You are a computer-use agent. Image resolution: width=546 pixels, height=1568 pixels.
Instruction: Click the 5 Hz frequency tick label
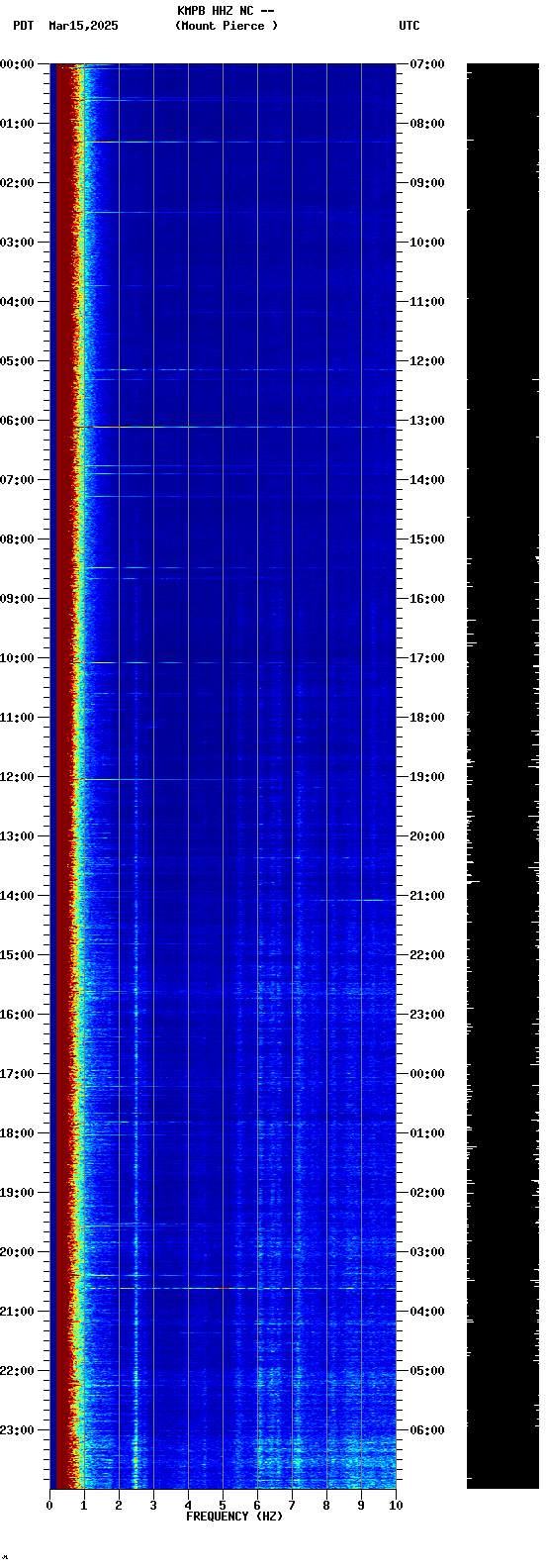click(223, 1506)
